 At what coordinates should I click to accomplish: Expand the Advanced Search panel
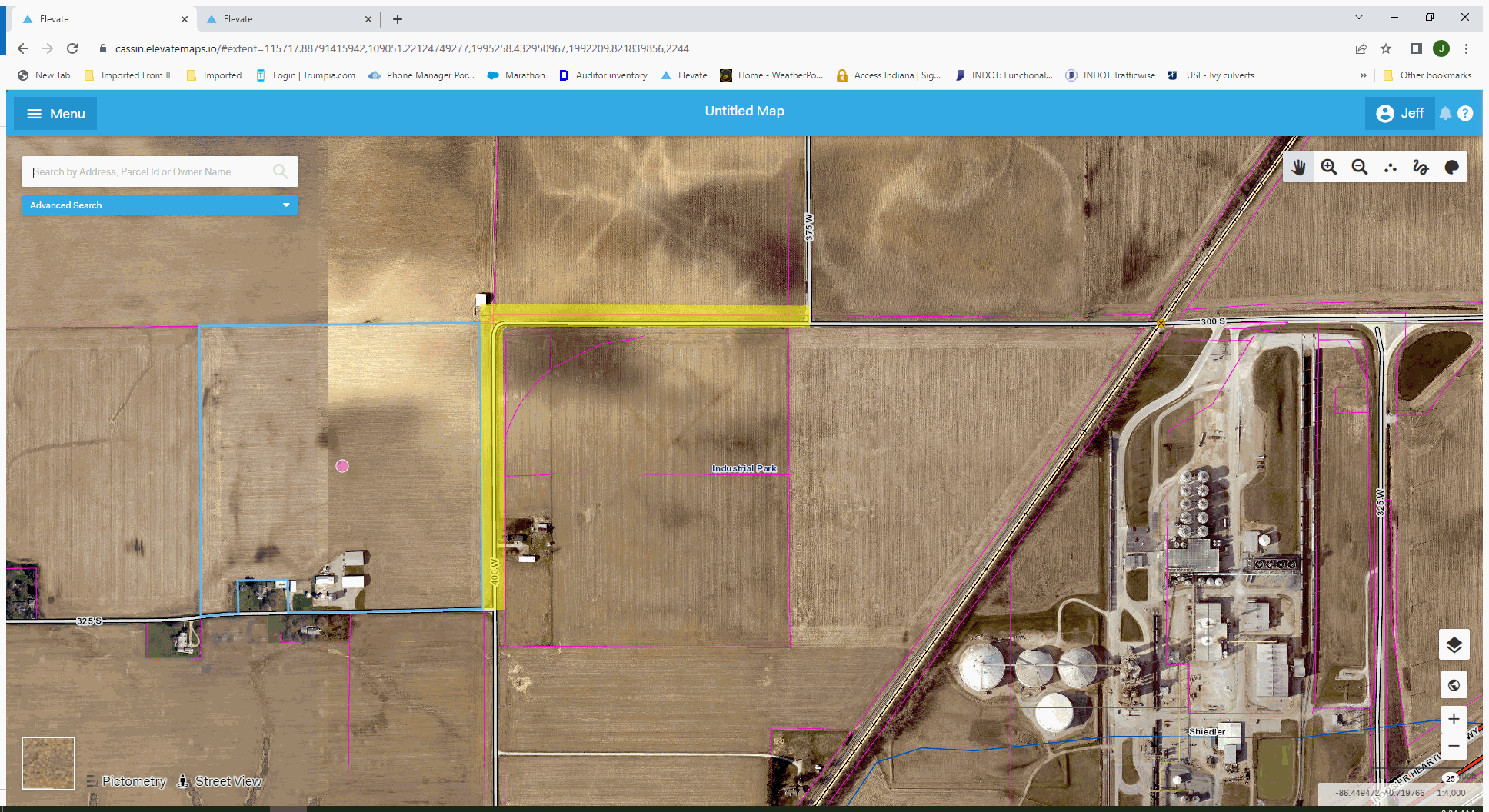coord(159,205)
